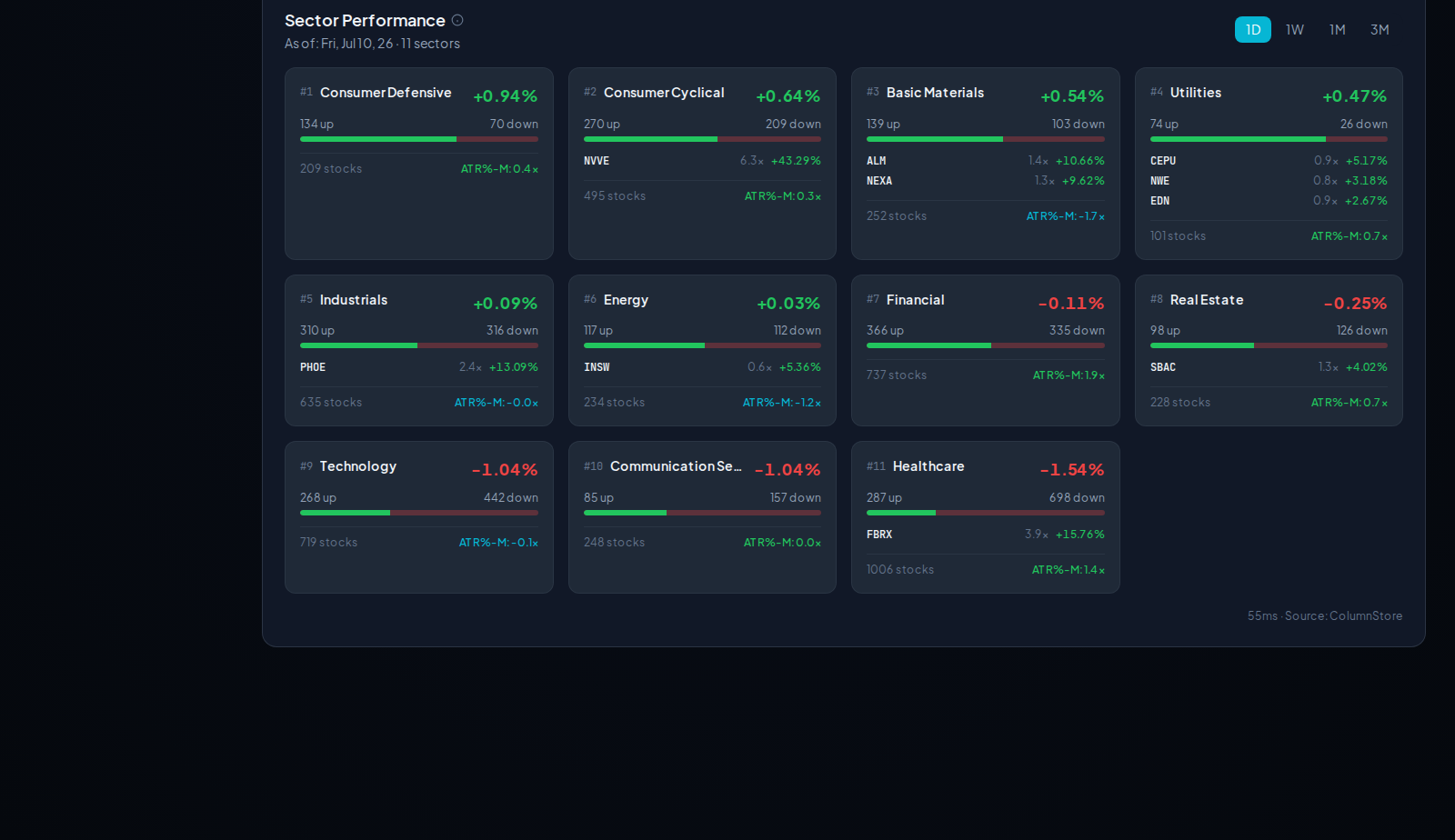Click the -0.11% Financial change

point(1071,304)
